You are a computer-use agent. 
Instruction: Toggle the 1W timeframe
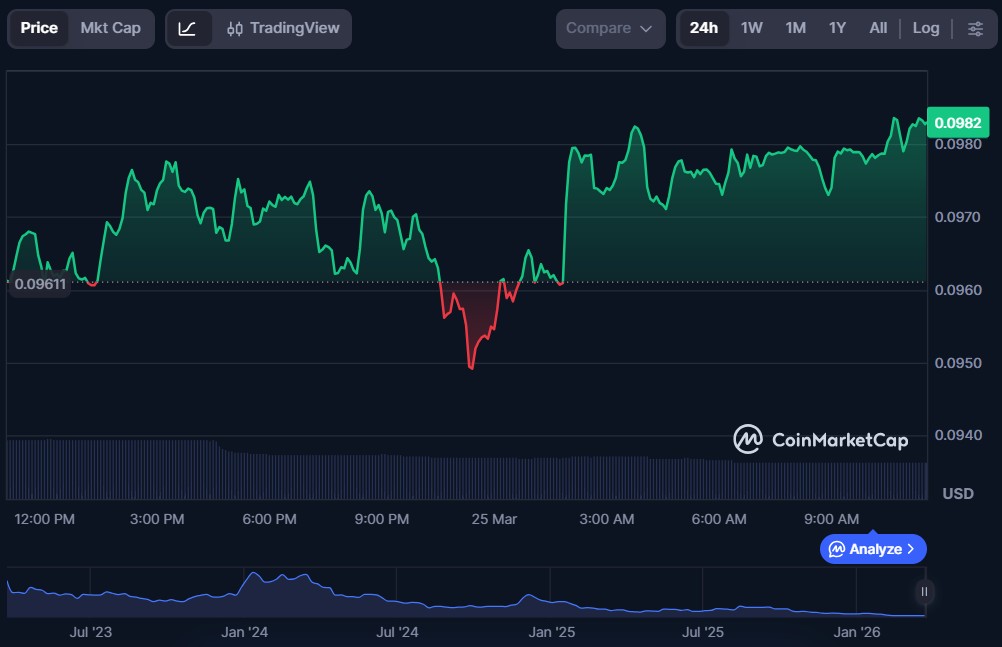coord(752,29)
